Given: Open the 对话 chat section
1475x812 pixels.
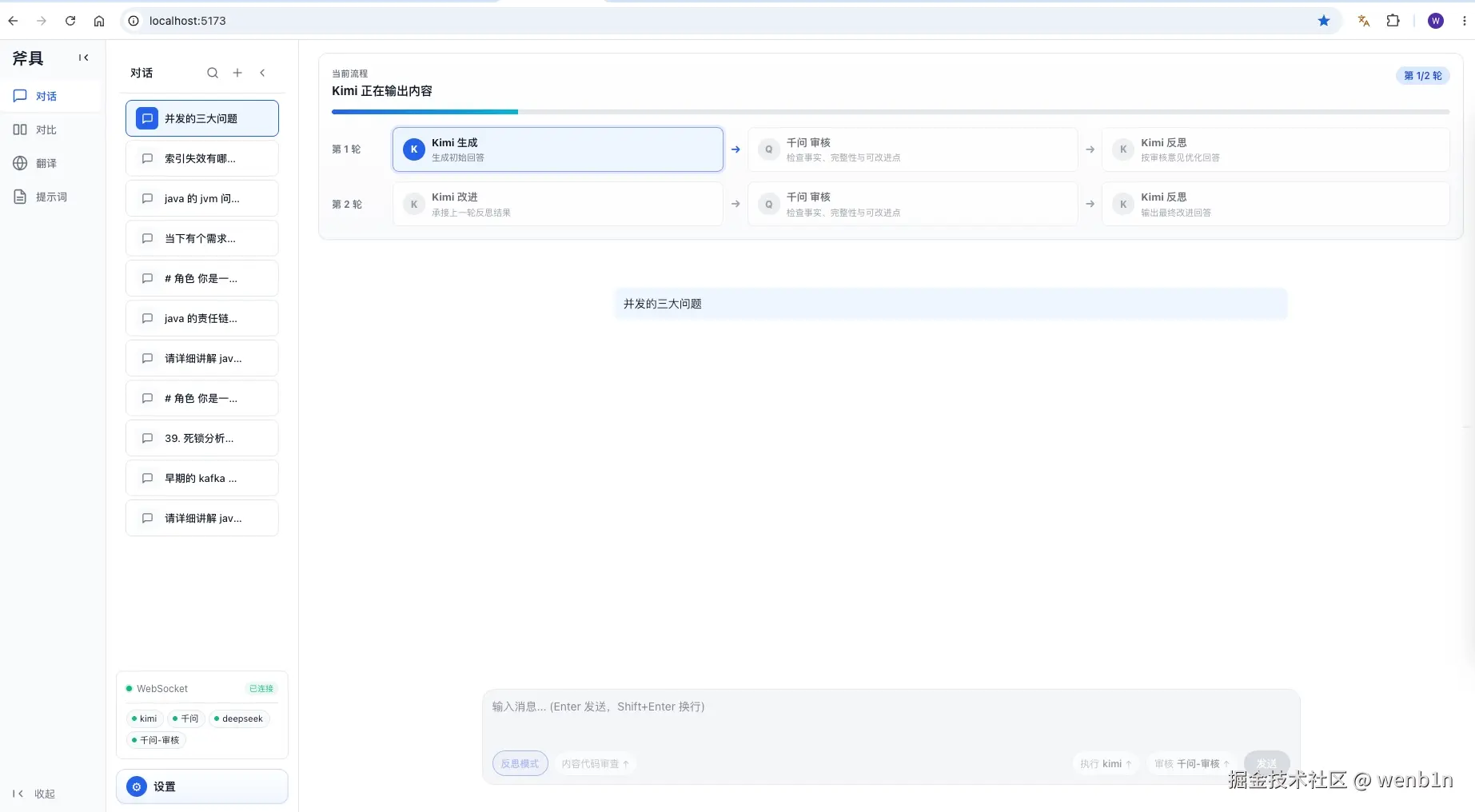Looking at the screenshot, I should (x=51, y=96).
